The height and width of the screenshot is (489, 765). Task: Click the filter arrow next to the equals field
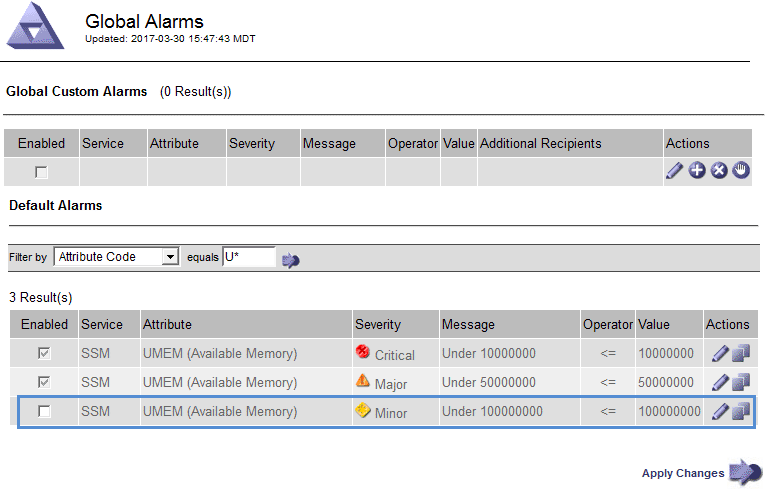(x=291, y=260)
